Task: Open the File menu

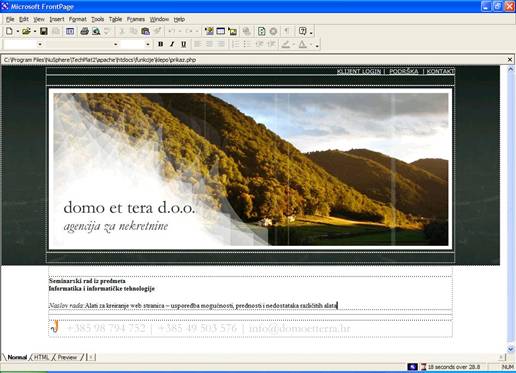Action: [10, 19]
